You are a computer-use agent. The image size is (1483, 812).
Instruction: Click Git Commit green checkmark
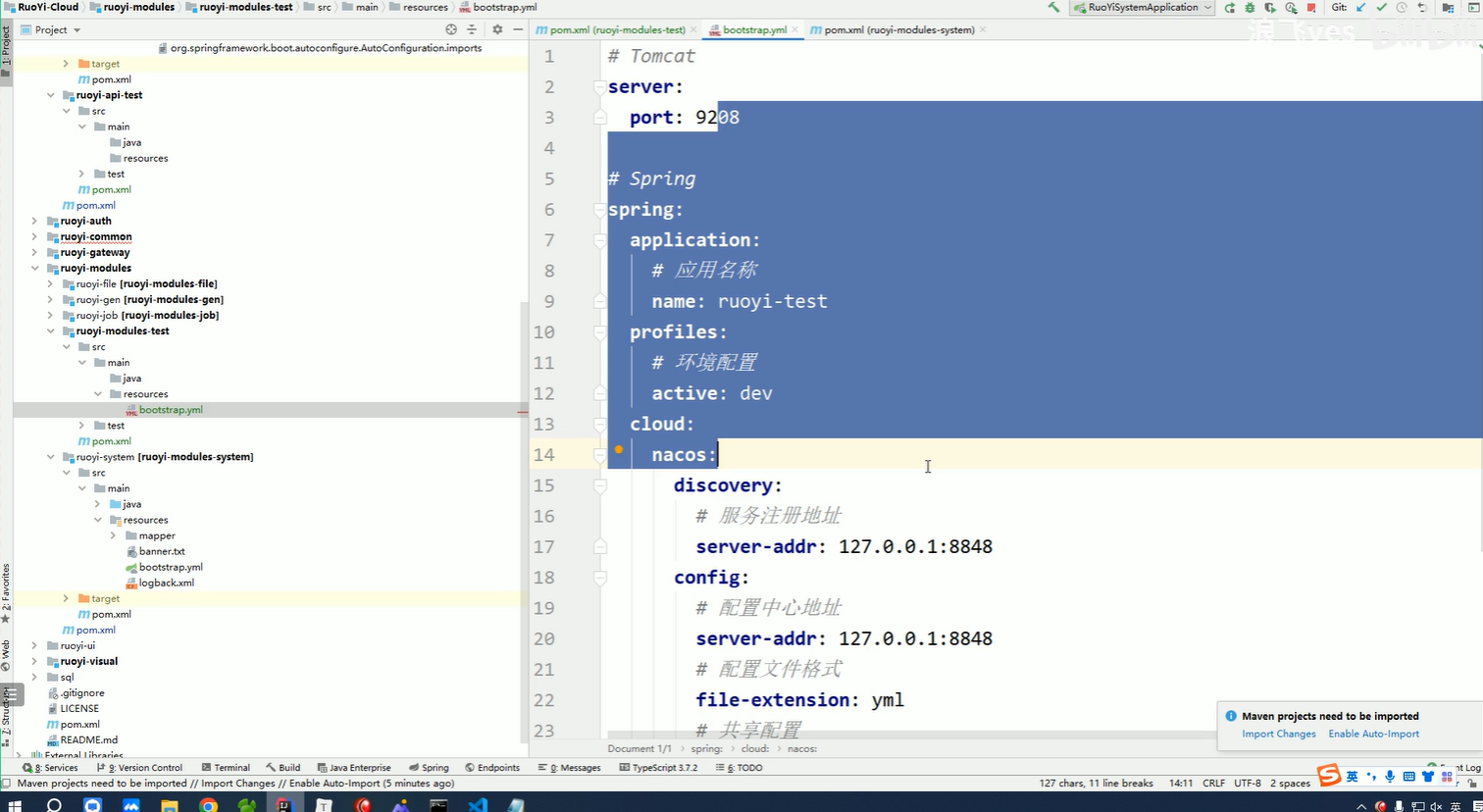coord(1382,7)
